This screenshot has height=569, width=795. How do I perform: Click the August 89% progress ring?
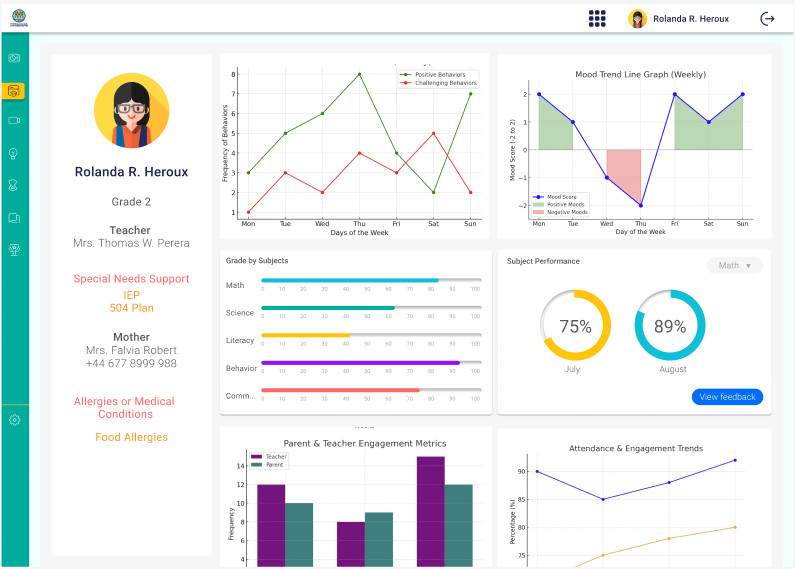pyautogui.click(x=670, y=325)
